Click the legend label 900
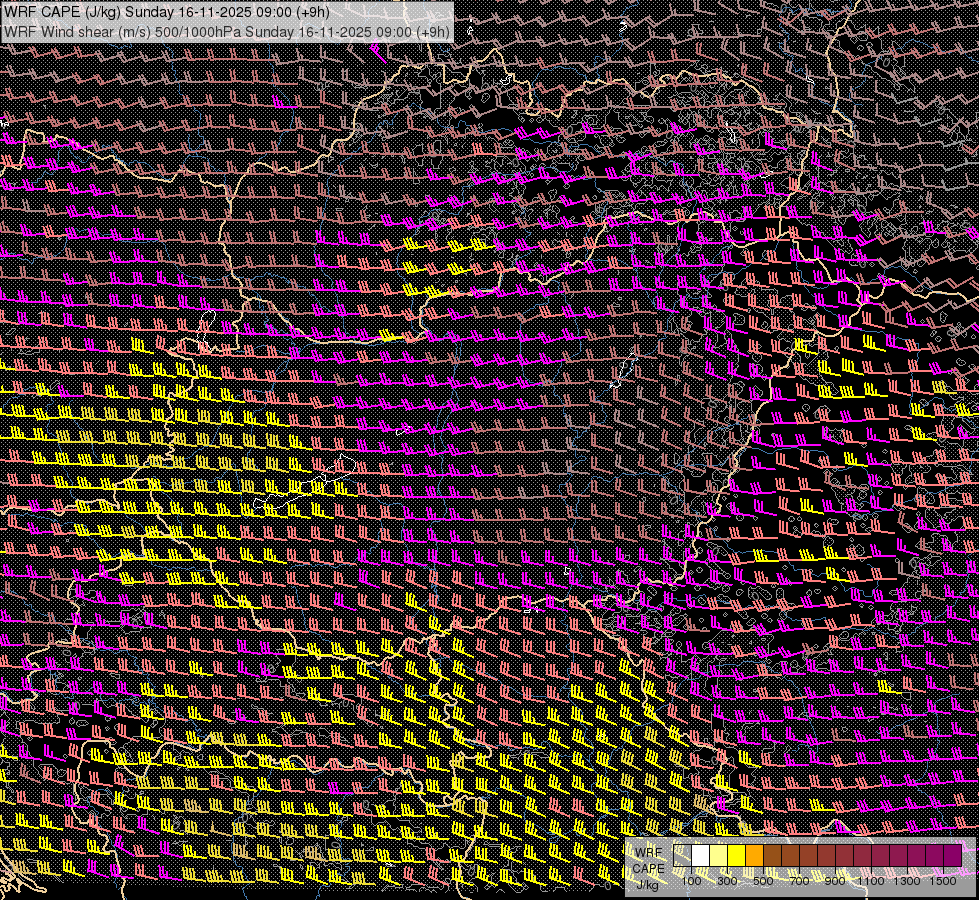Image resolution: width=979 pixels, height=900 pixels. [x=835, y=881]
